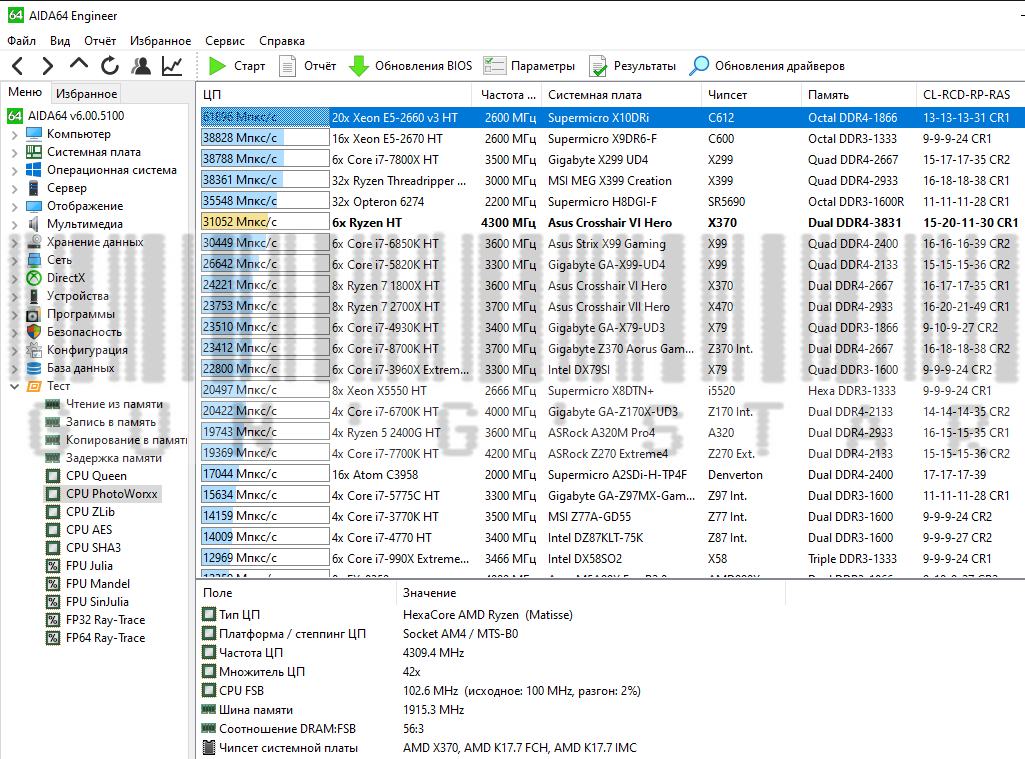Image resolution: width=1025 pixels, height=759 pixels.
Task: Click the Отчёт toolbar button
Action: point(308,66)
